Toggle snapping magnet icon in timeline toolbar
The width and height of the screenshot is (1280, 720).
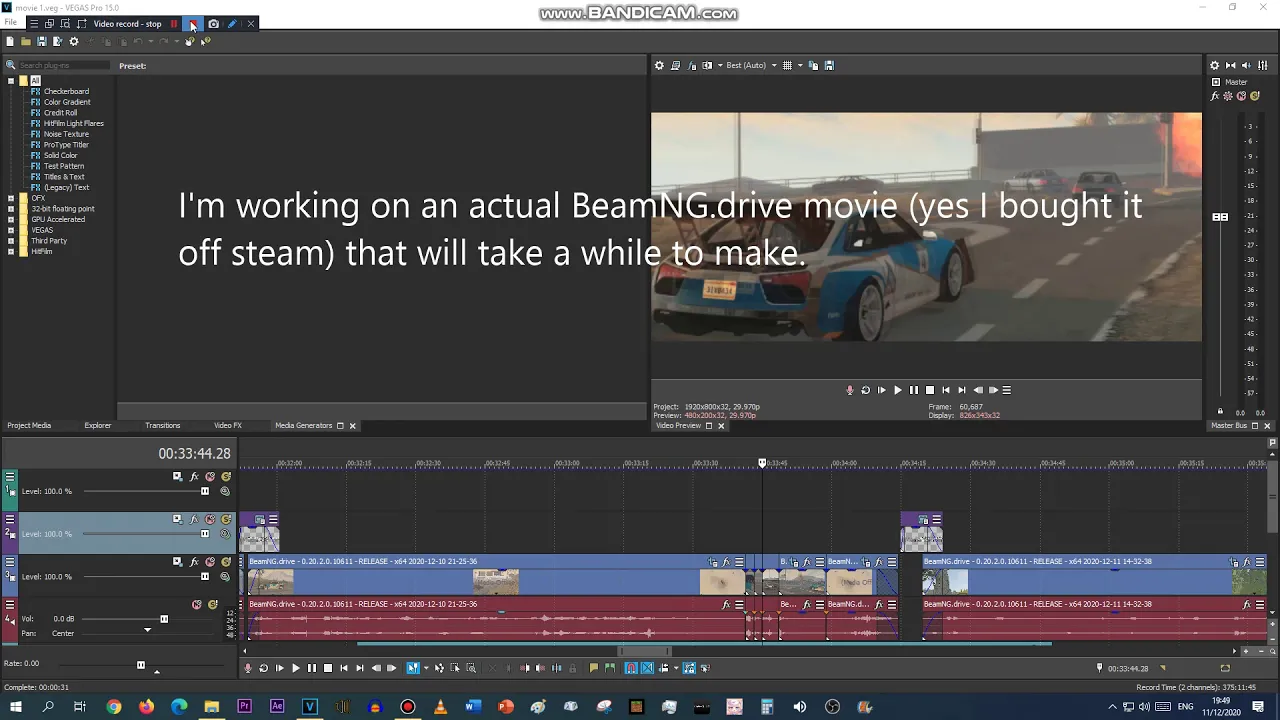pos(631,668)
